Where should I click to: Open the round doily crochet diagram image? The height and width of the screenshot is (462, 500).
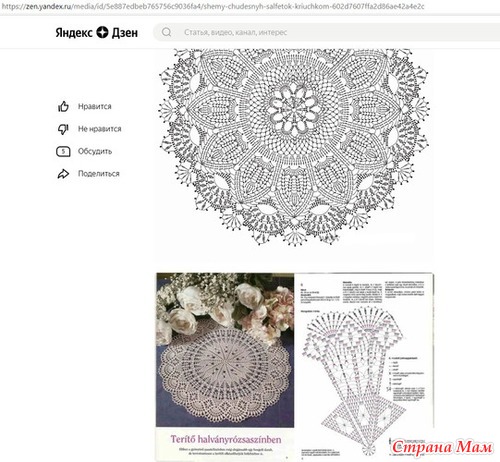click(294, 147)
